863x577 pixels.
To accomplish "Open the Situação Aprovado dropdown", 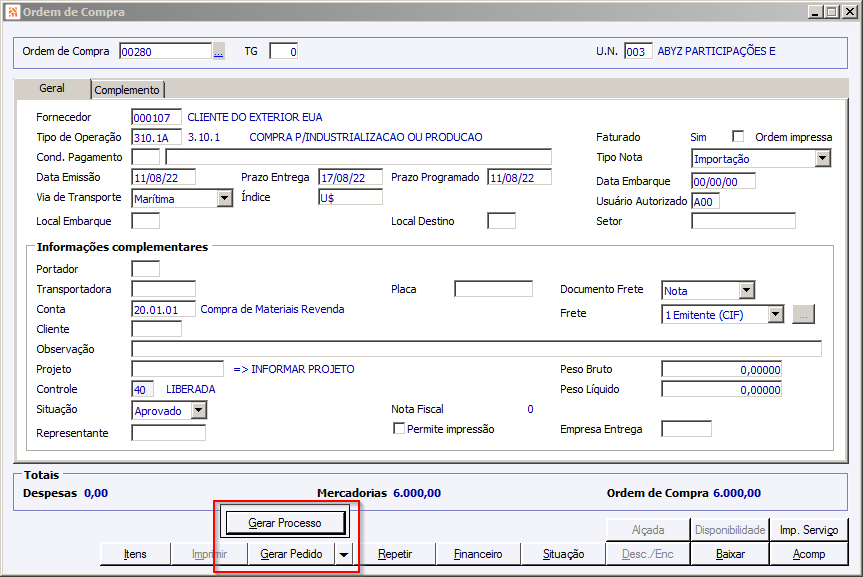I will click(x=198, y=410).
